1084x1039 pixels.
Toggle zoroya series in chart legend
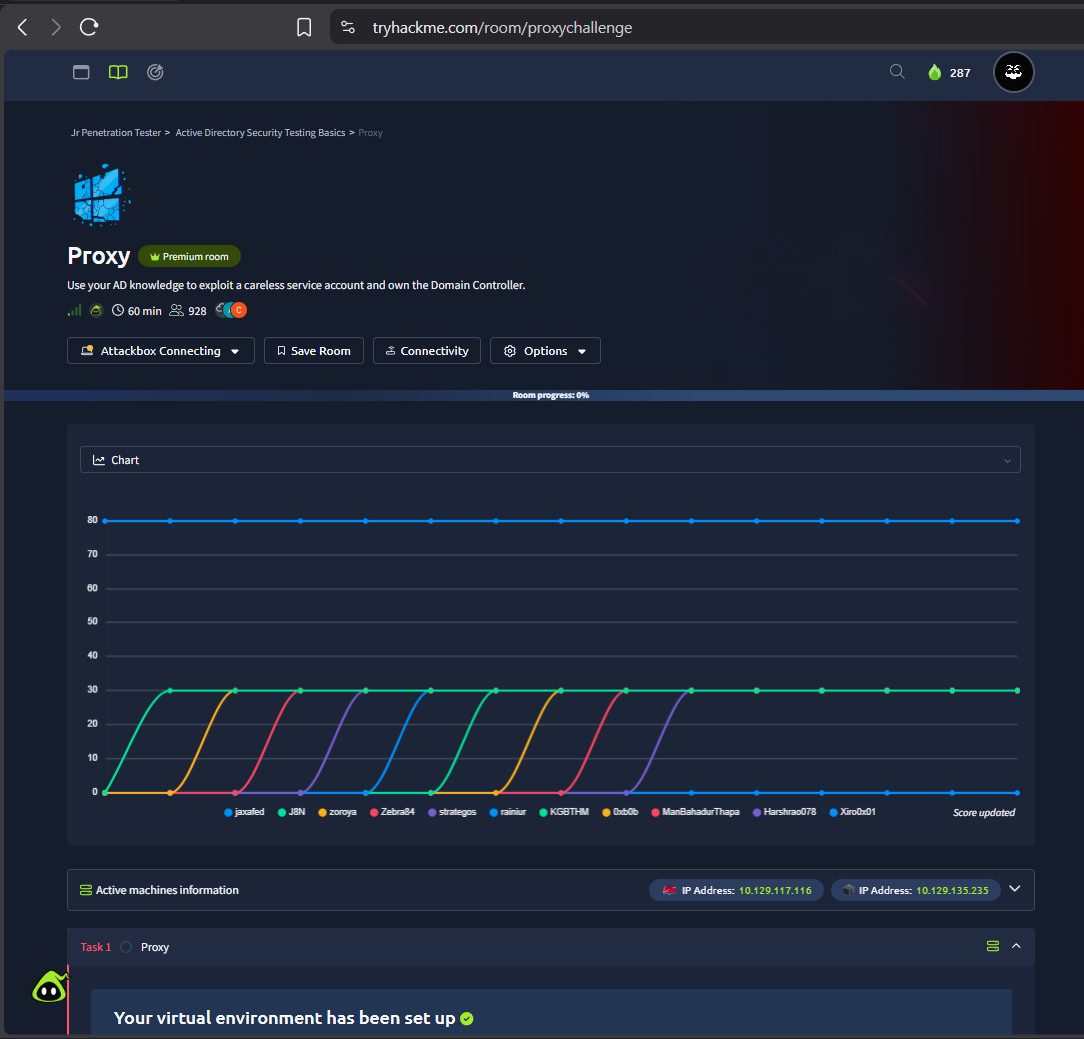point(337,812)
